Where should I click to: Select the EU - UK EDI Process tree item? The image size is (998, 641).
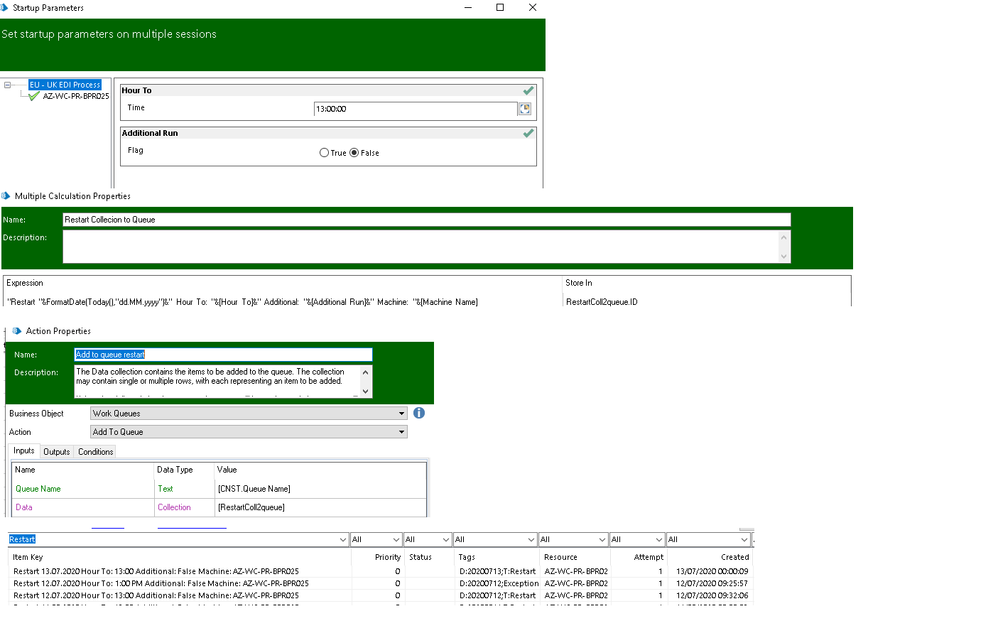[x=64, y=85]
